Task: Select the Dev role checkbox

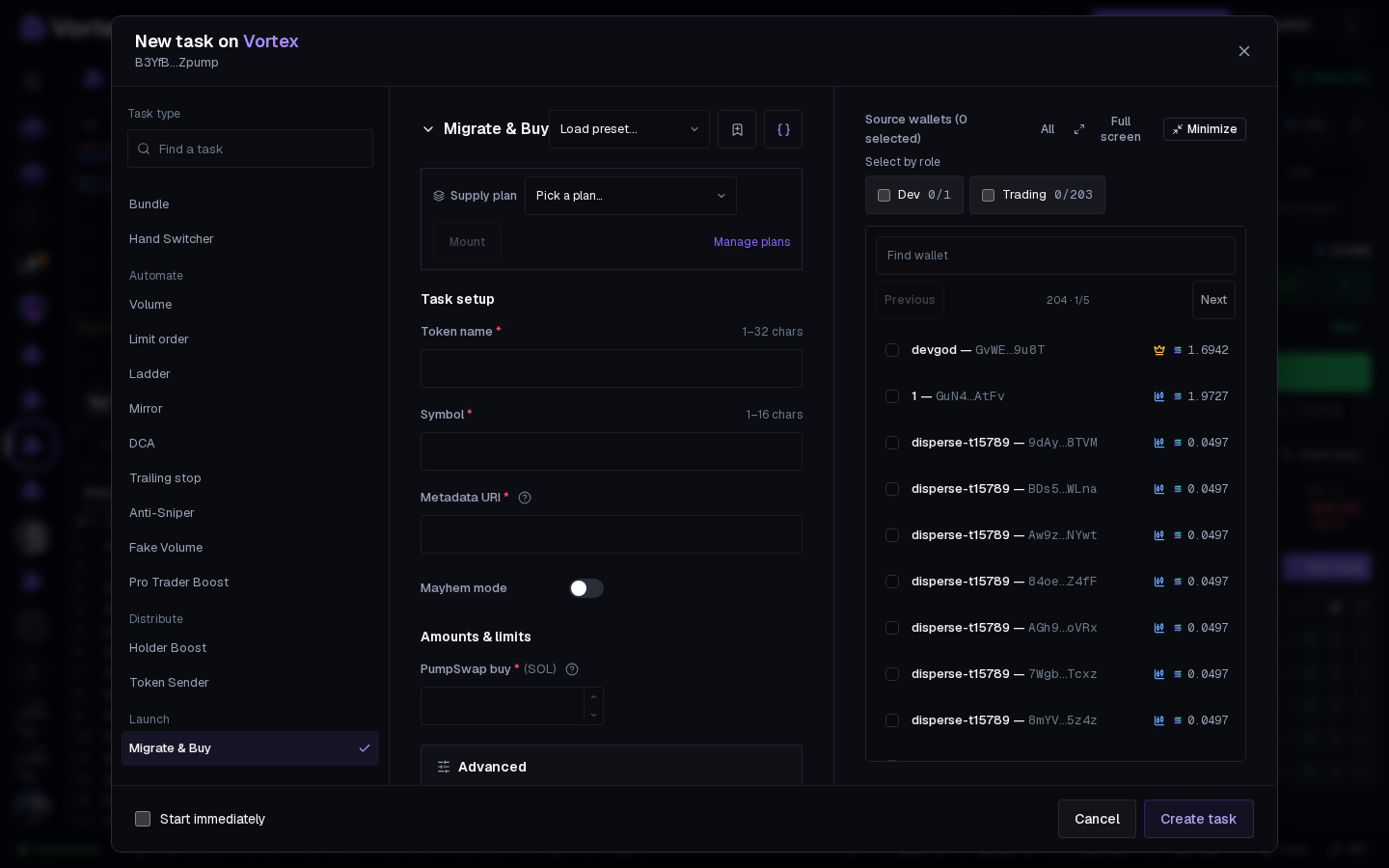Action: [x=884, y=195]
